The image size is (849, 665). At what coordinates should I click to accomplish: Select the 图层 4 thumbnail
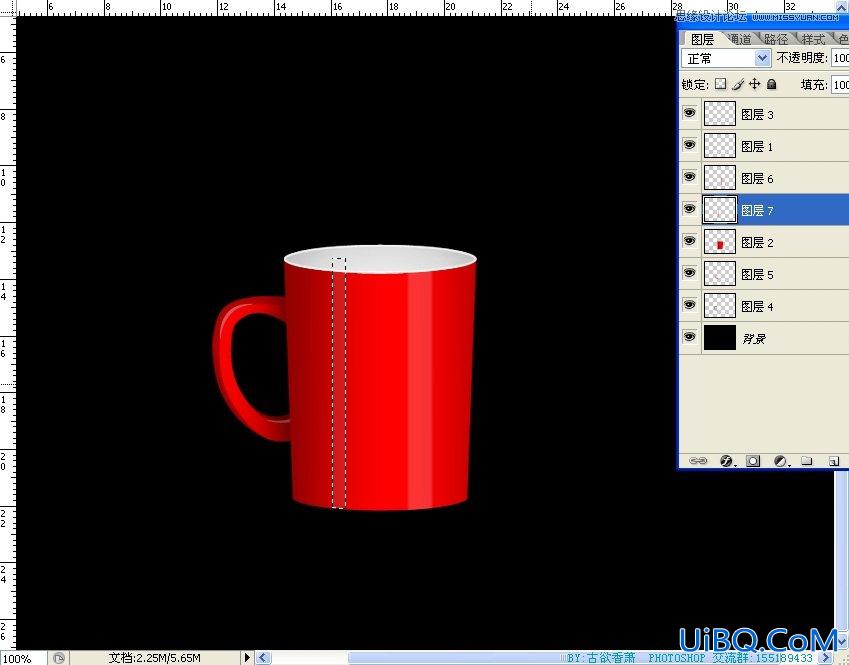pos(720,305)
